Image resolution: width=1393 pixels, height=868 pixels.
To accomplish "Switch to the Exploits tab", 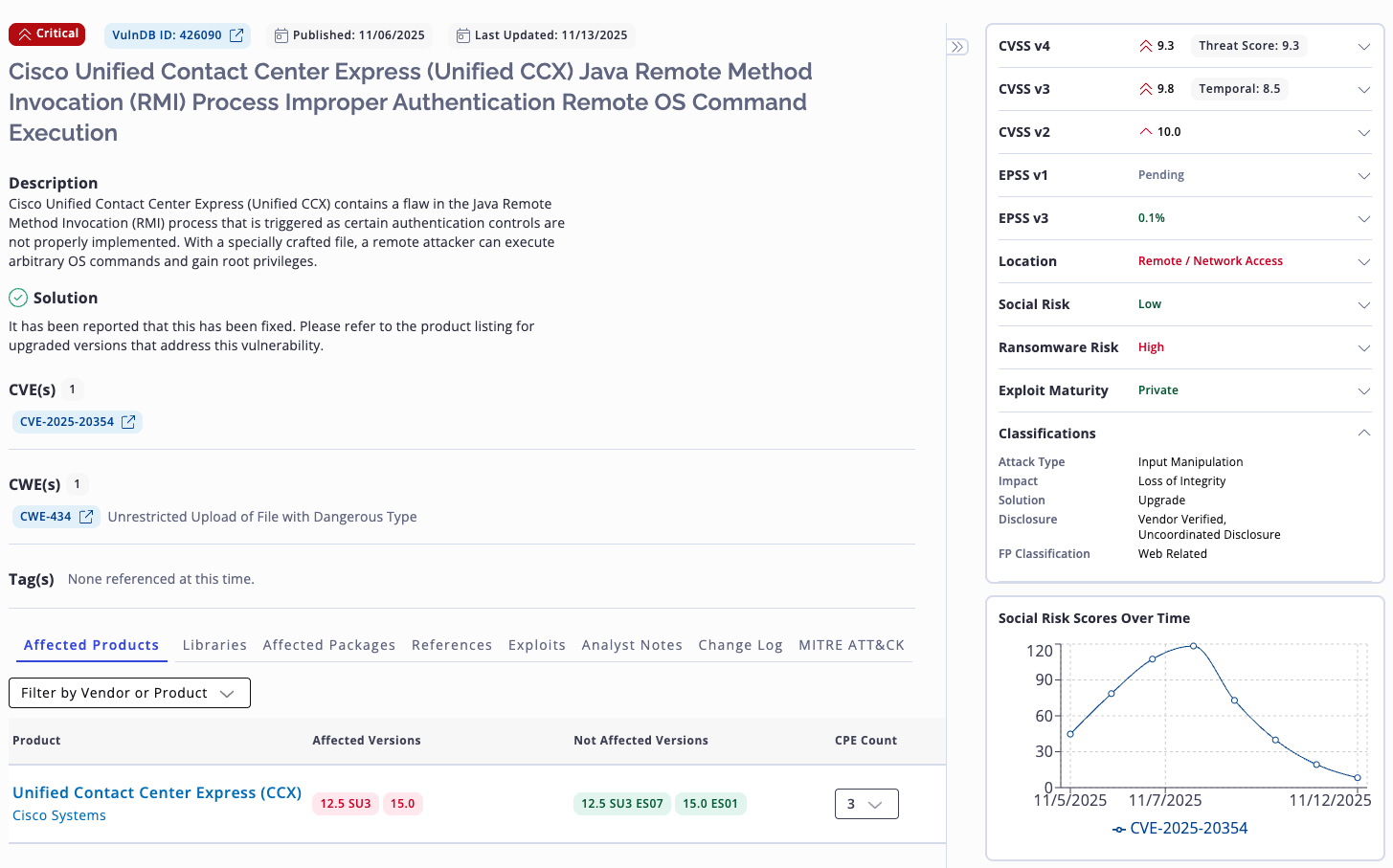I will 536,645.
